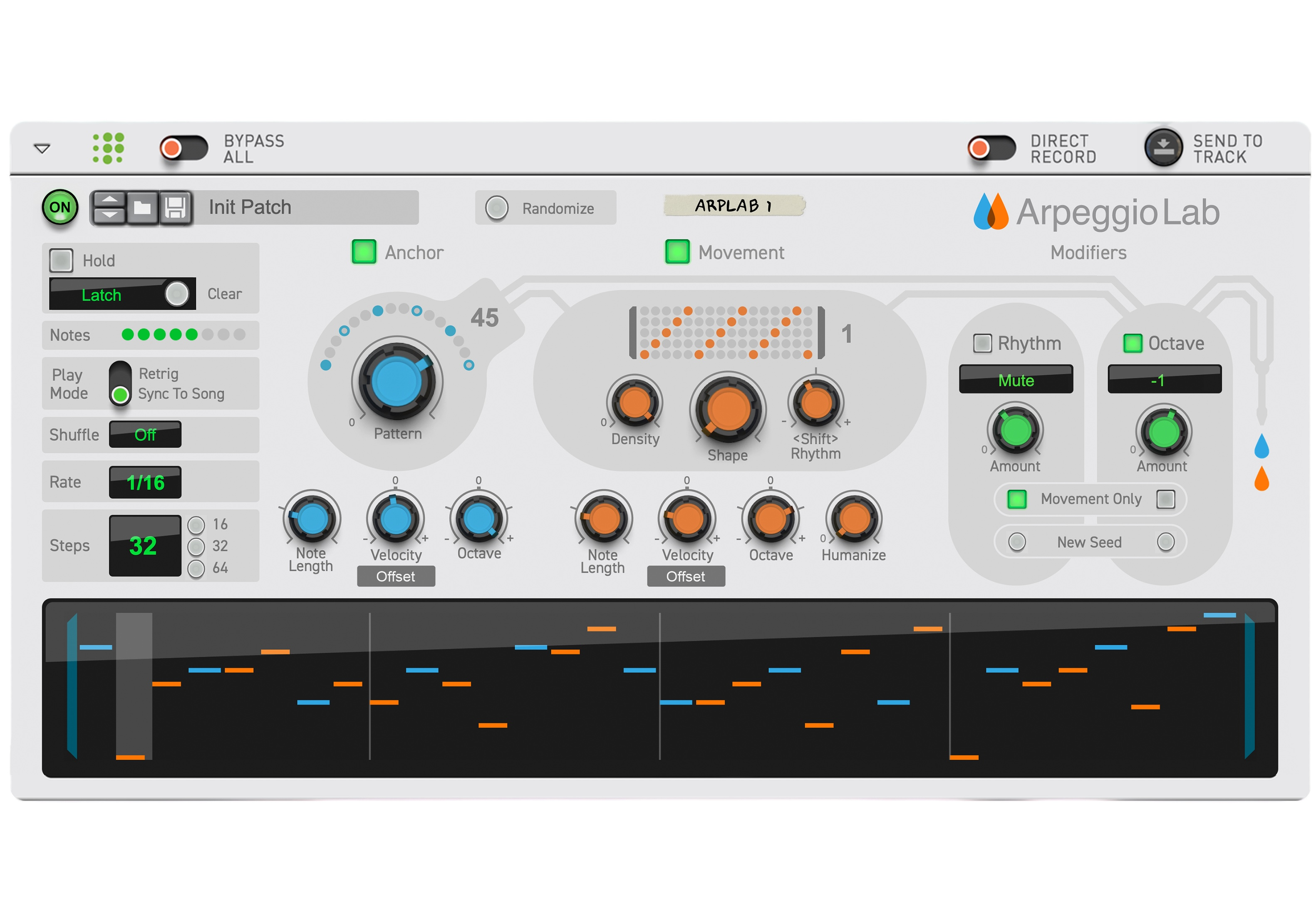Open the patch browser folder icon
Image resolution: width=1316 pixels, height=922 pixels.
pos(142,208)
